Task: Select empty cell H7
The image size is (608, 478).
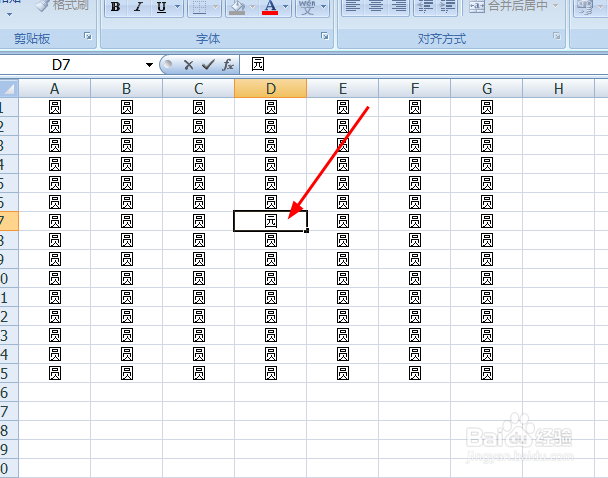Action: click(x=559, y=221)
